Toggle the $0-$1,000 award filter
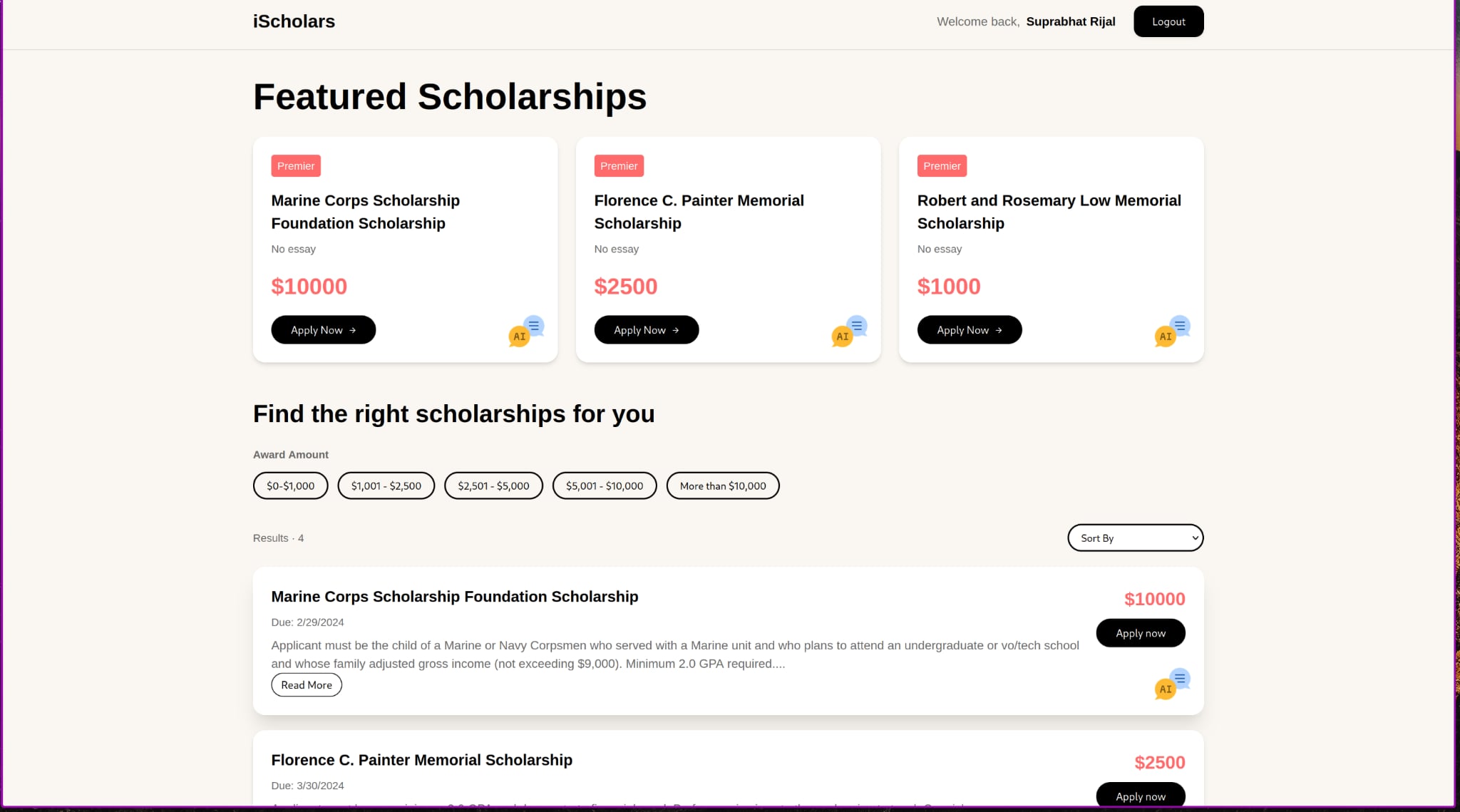Viewport: 1460px width, 812px height. point(290,485)
